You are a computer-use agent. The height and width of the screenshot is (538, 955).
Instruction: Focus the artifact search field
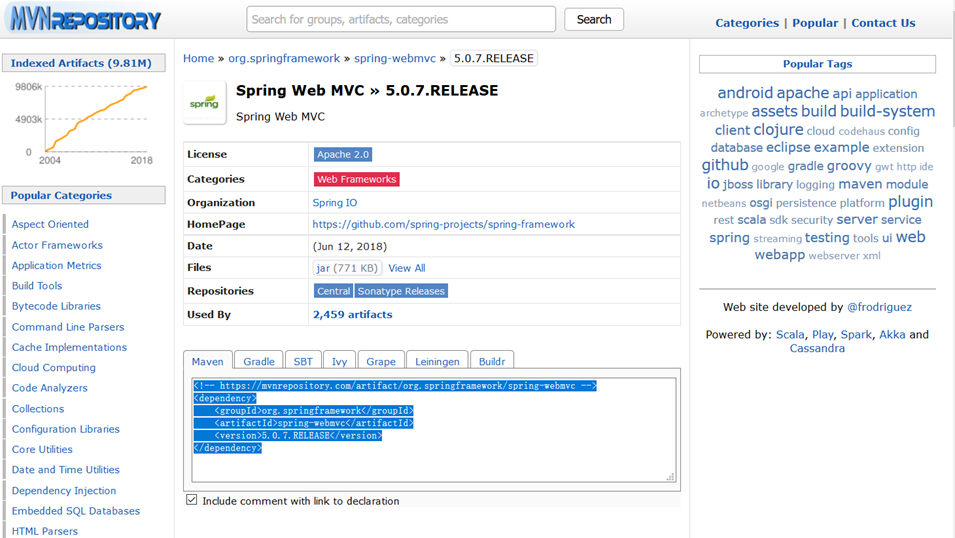401,19
